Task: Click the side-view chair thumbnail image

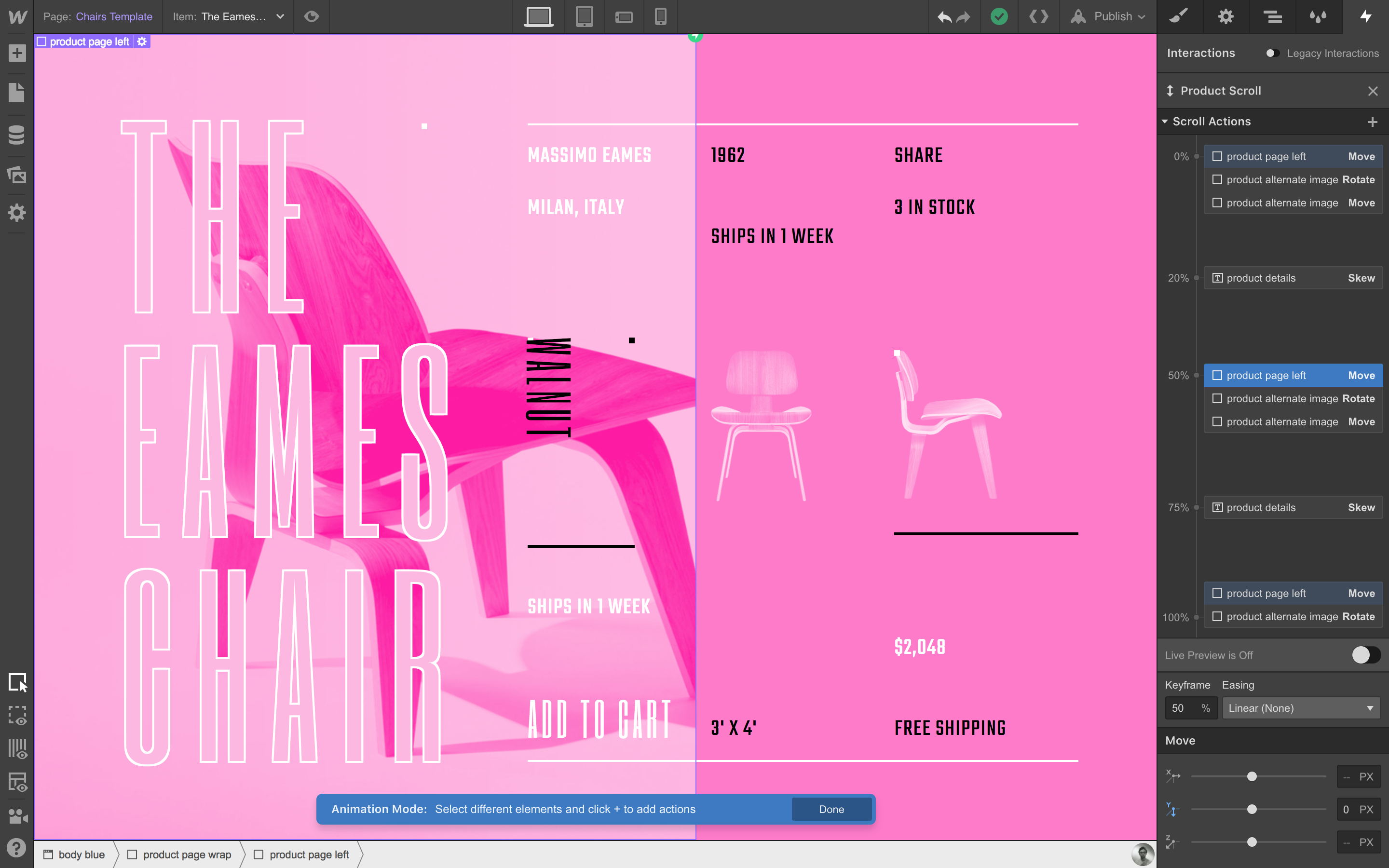Action: click(949, 425)
